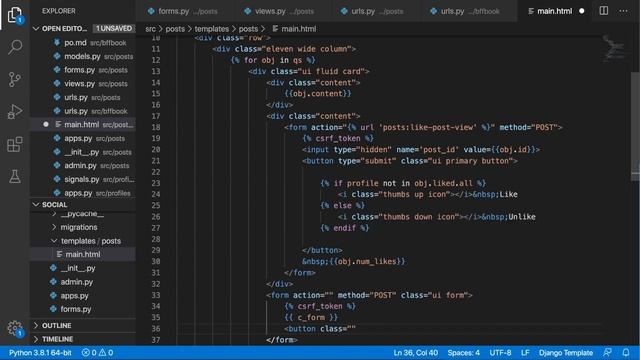The image size is (640, 360).
Task: Open the Explorer view in the activity bar
Action: (x=15, y=15)
